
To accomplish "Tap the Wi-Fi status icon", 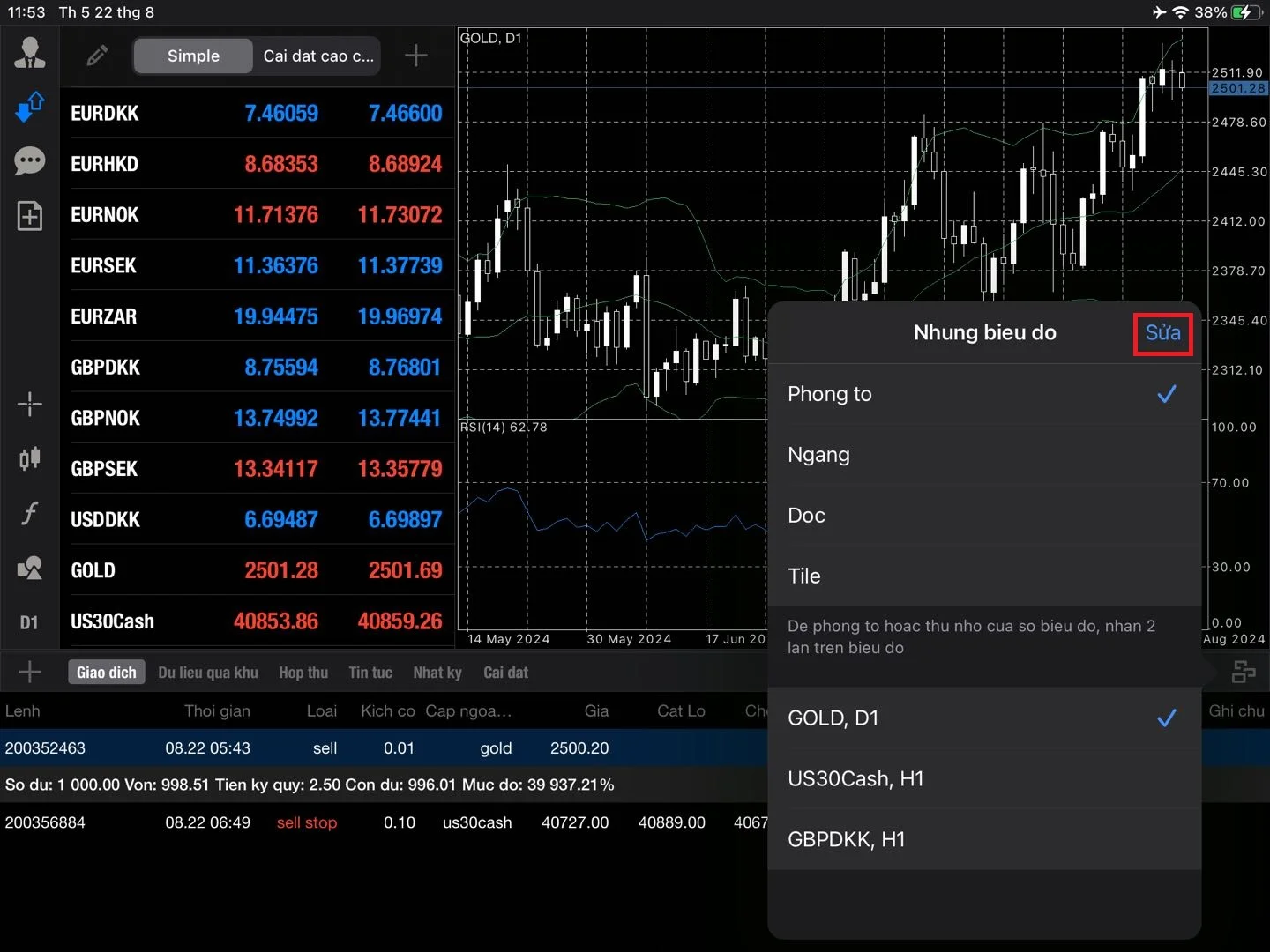I will click(x=1181, y=12).
